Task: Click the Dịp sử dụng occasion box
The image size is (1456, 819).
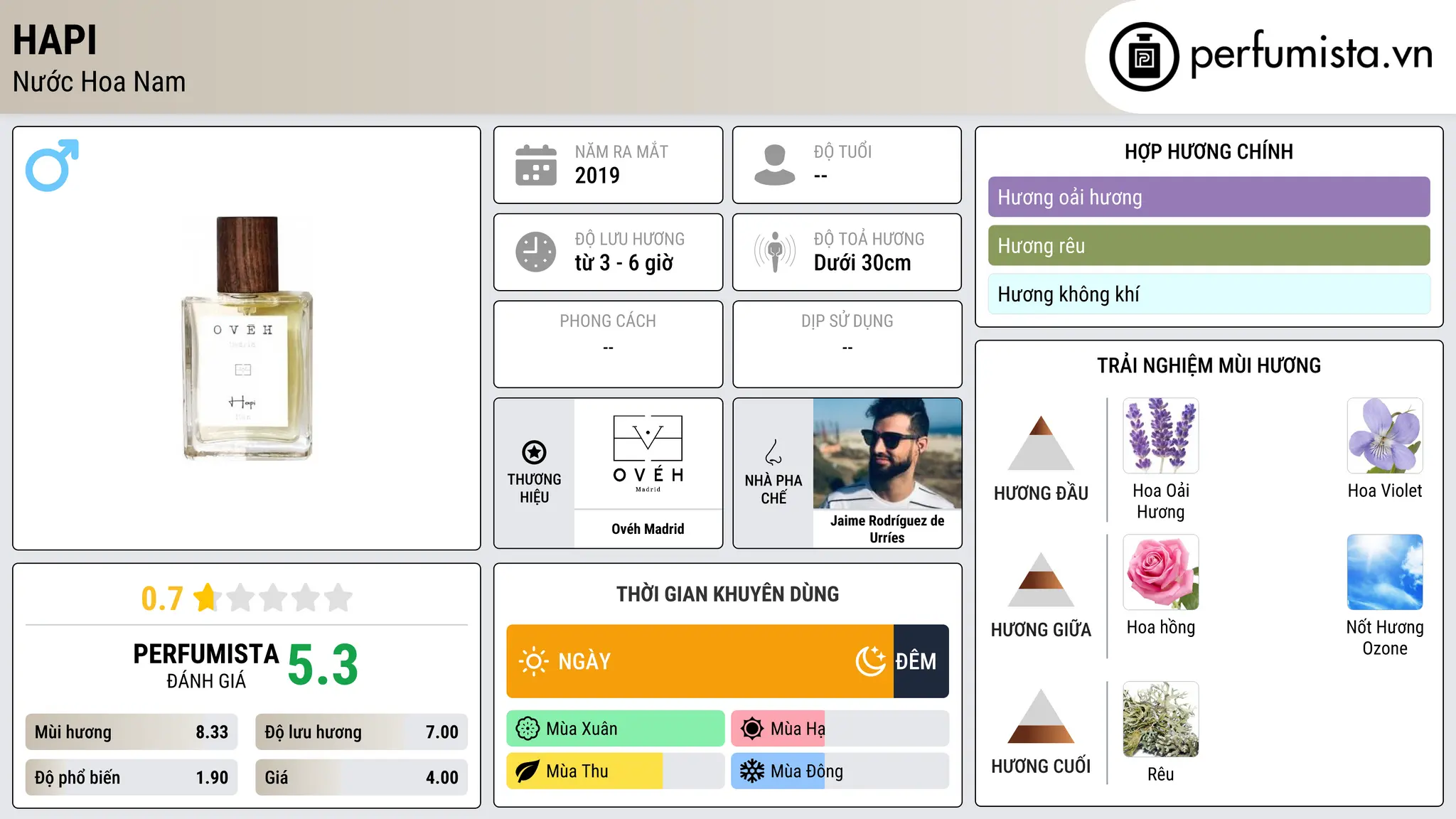Action: 847,344
